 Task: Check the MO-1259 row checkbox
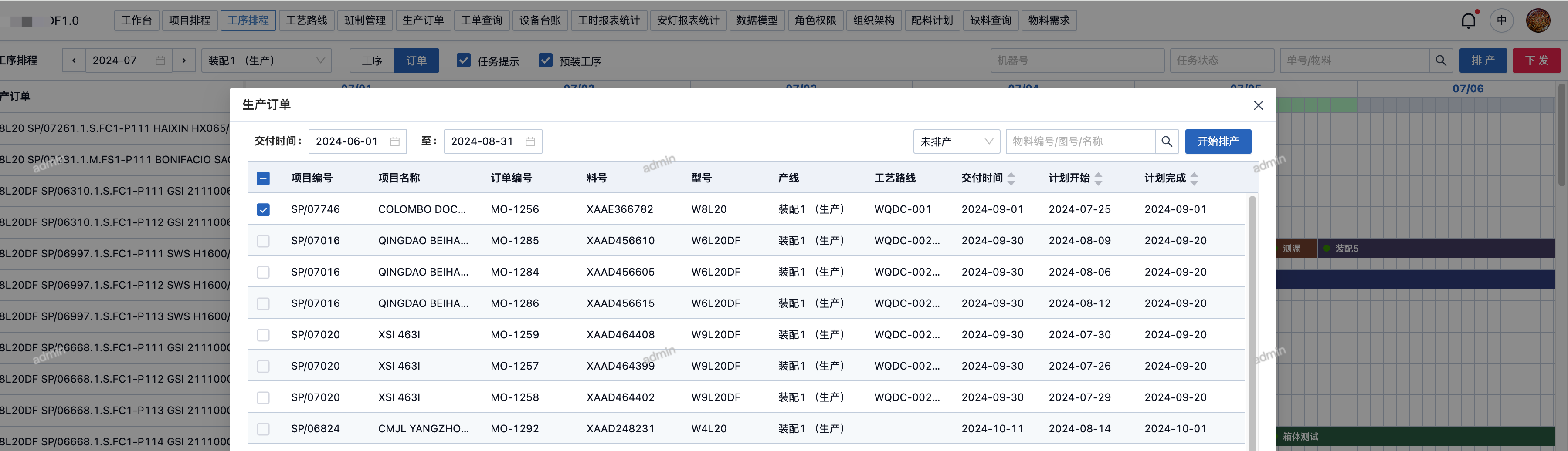[263, 335]
